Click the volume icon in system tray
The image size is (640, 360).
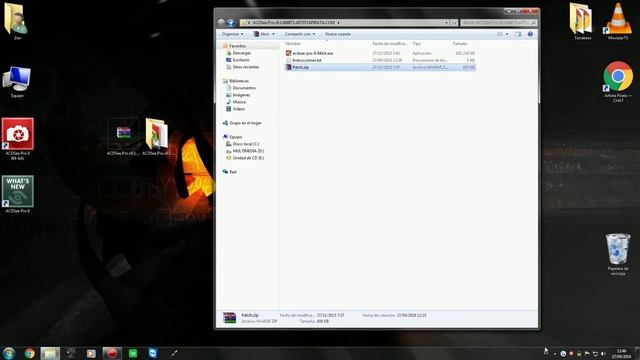(603, 353)
